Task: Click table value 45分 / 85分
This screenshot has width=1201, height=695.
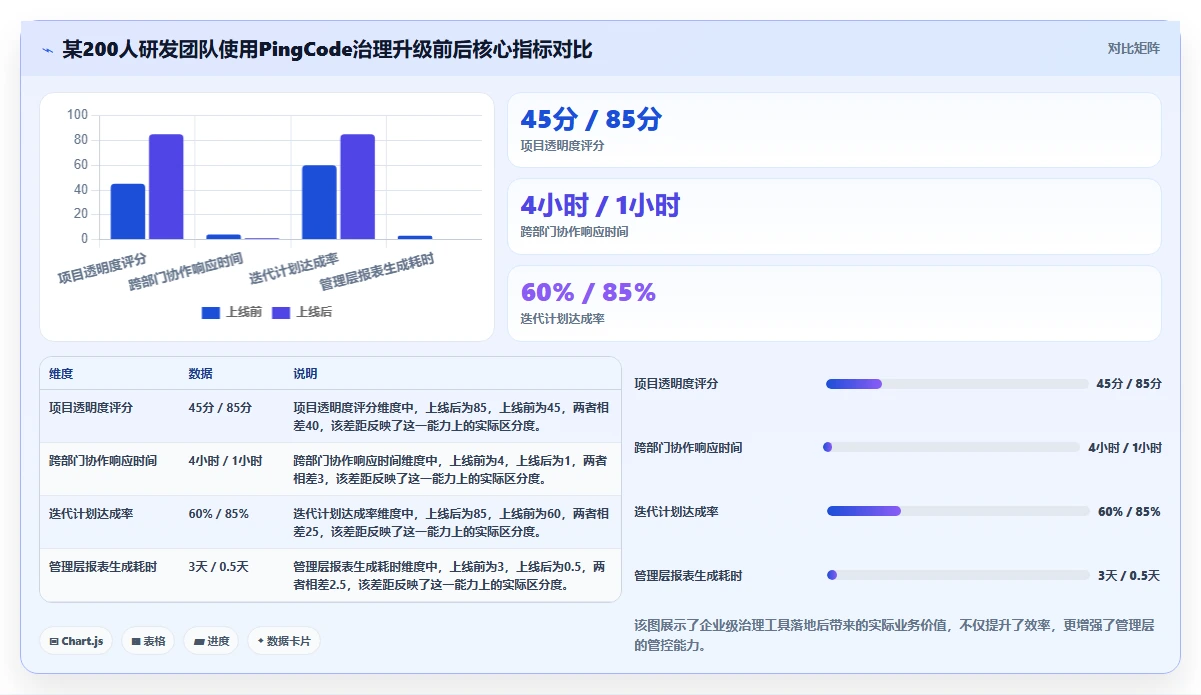Action: 220,408
